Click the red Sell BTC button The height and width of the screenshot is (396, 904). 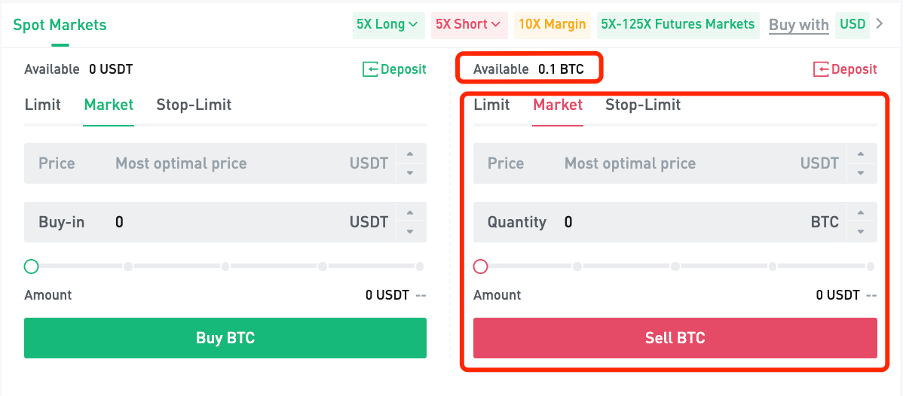[675, 338]
